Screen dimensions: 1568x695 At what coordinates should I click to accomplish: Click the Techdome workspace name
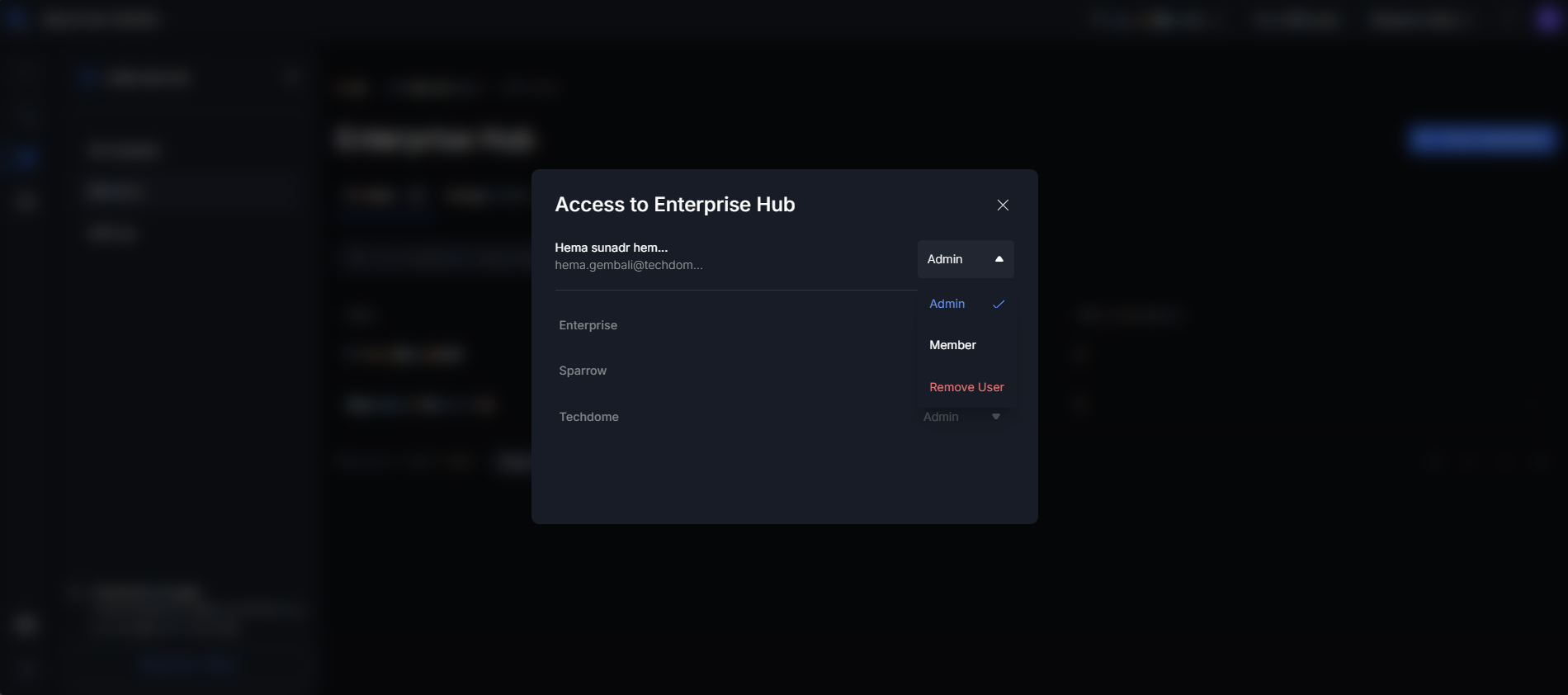589,417
